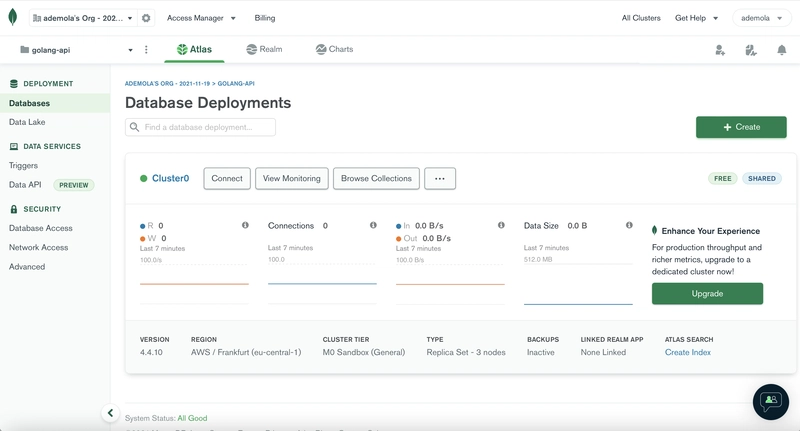800x431 pixels.
Task: Click the FREE badge
Action: (x=722, y=179)
